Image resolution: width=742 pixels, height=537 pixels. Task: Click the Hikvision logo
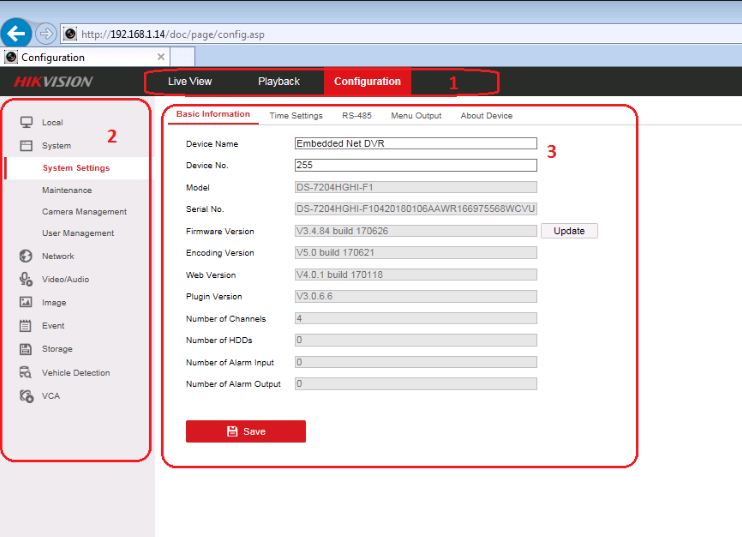click(x=53, y=82)
